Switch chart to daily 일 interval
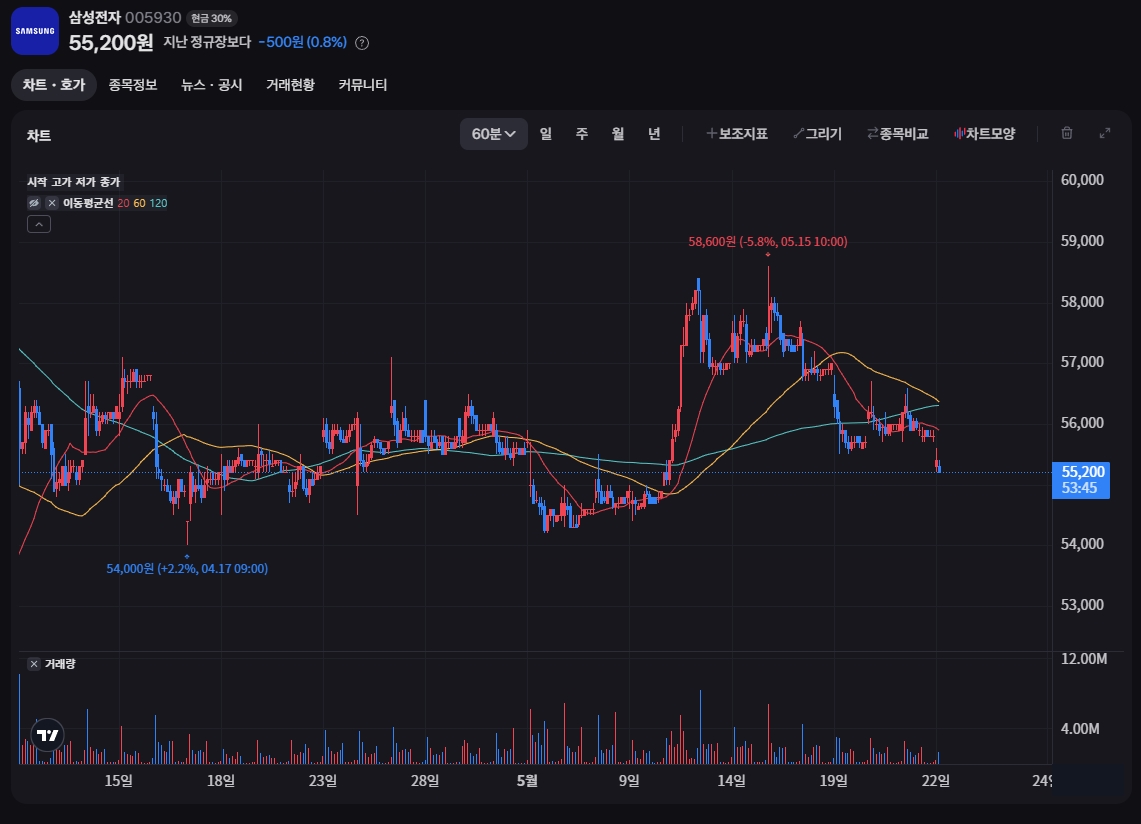Viewport: 1141px width, 824px height. (x=546, y=134)
